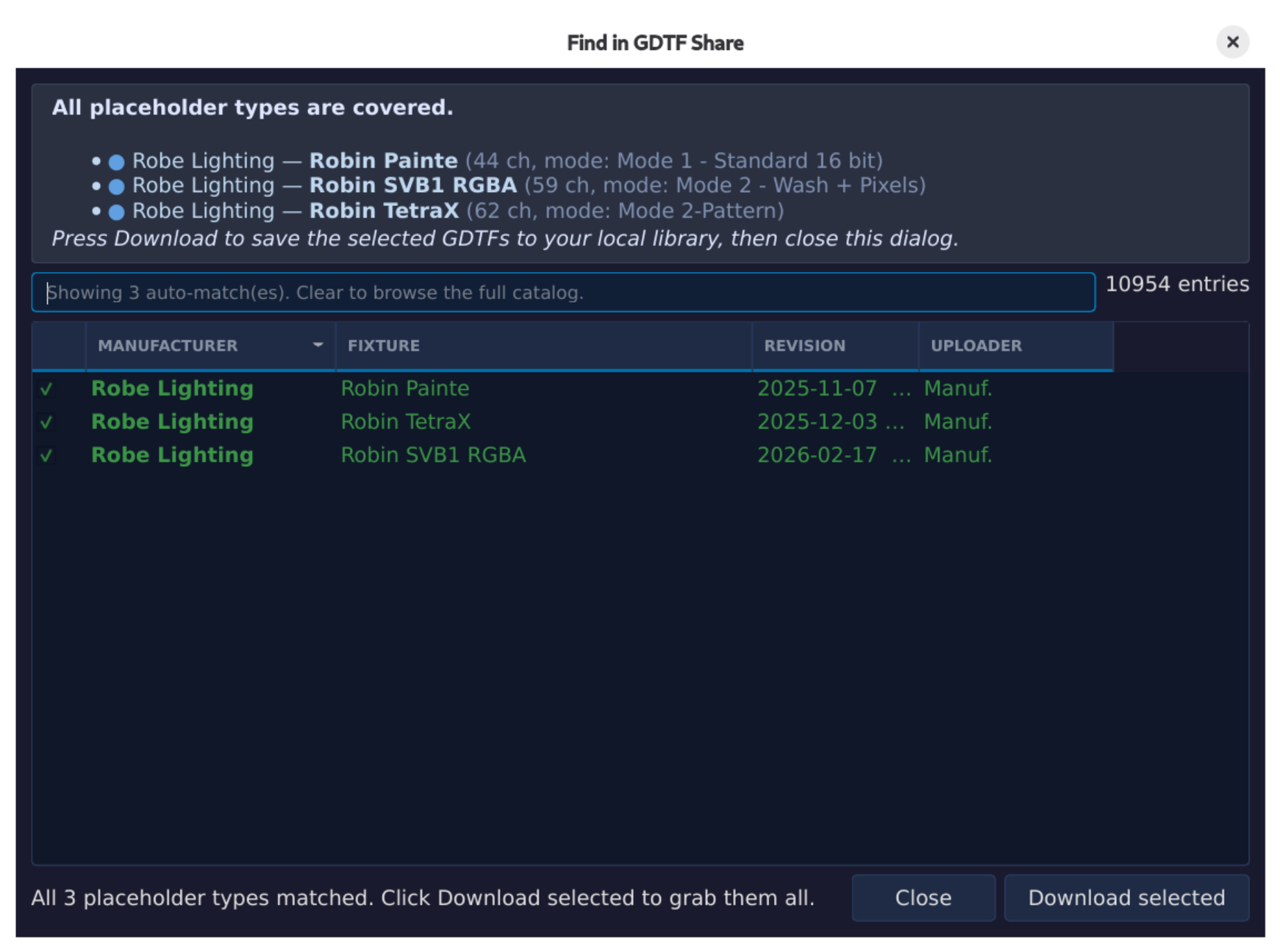Focus the catalog search field
The width and height of the screenshot is (1280, 952).
tap(562, 293)
